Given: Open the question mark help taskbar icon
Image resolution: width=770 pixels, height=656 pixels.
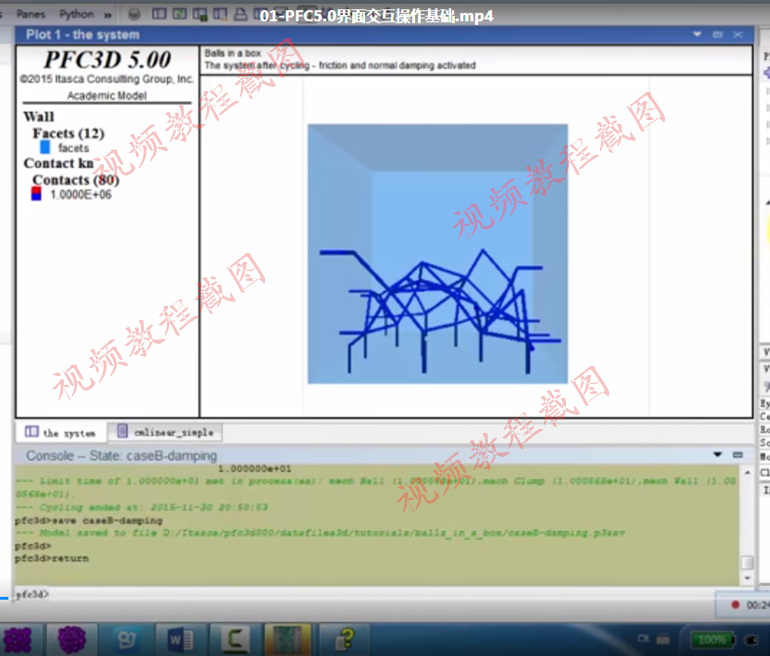Looking at the screenshot, I should [x=345, y=639].
